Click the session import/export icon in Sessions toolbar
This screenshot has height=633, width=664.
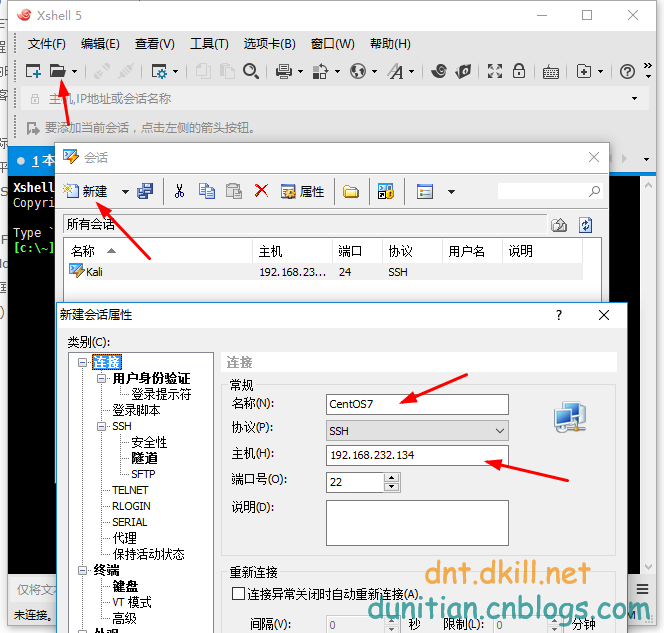pos(386,191)
